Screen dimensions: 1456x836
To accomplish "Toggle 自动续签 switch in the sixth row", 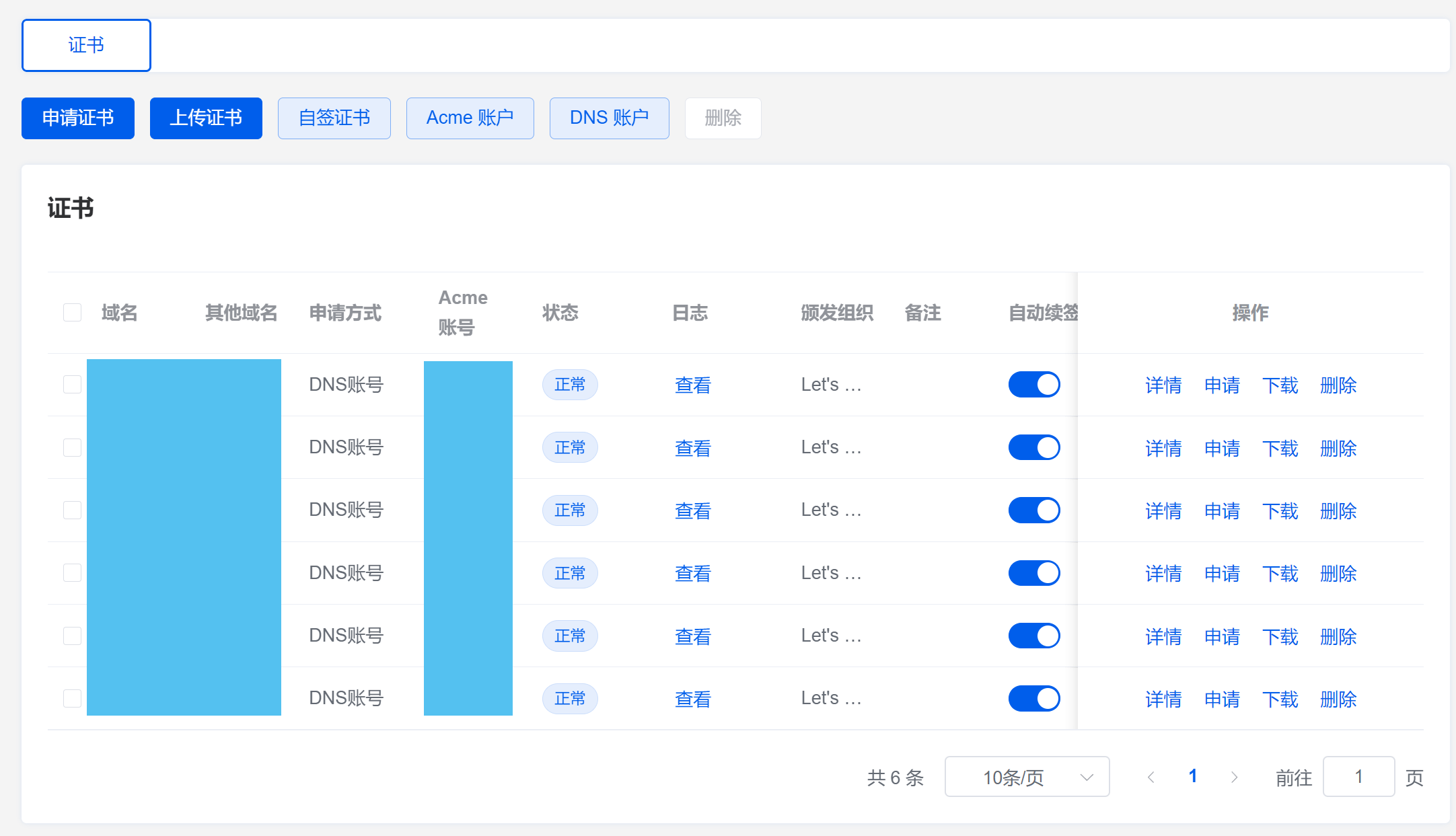I will tap(1034, 698).
